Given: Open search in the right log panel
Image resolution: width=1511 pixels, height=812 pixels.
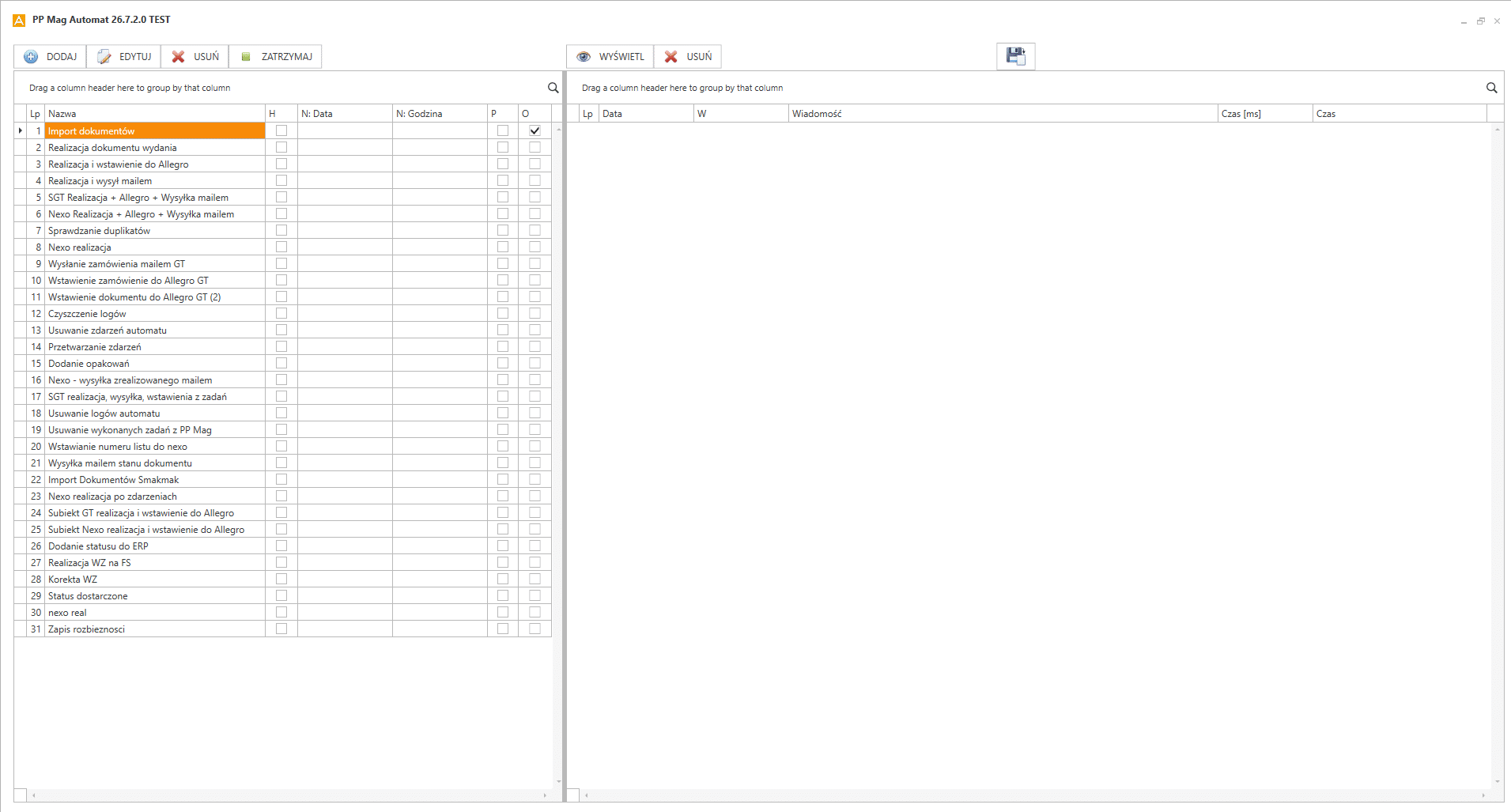Looking at the screenshot, I should point(1491,88).
